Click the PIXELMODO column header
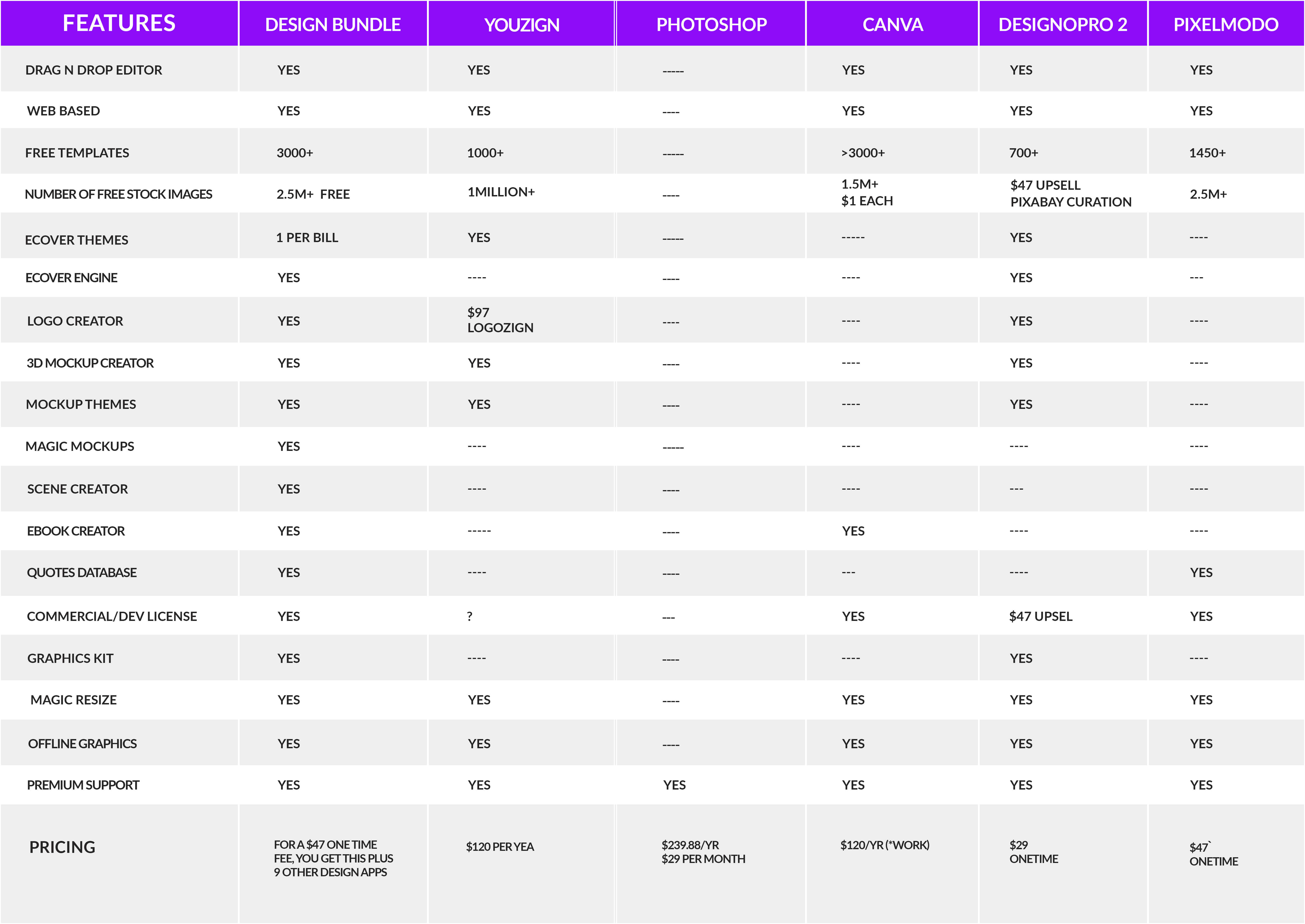Viewport: 1305px width, 924px height. click(1226, 25)
